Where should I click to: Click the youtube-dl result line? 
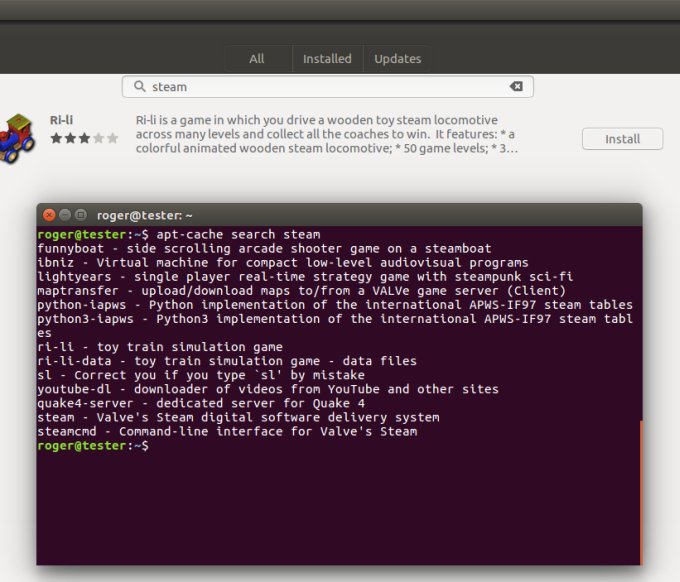click(268, 389)
